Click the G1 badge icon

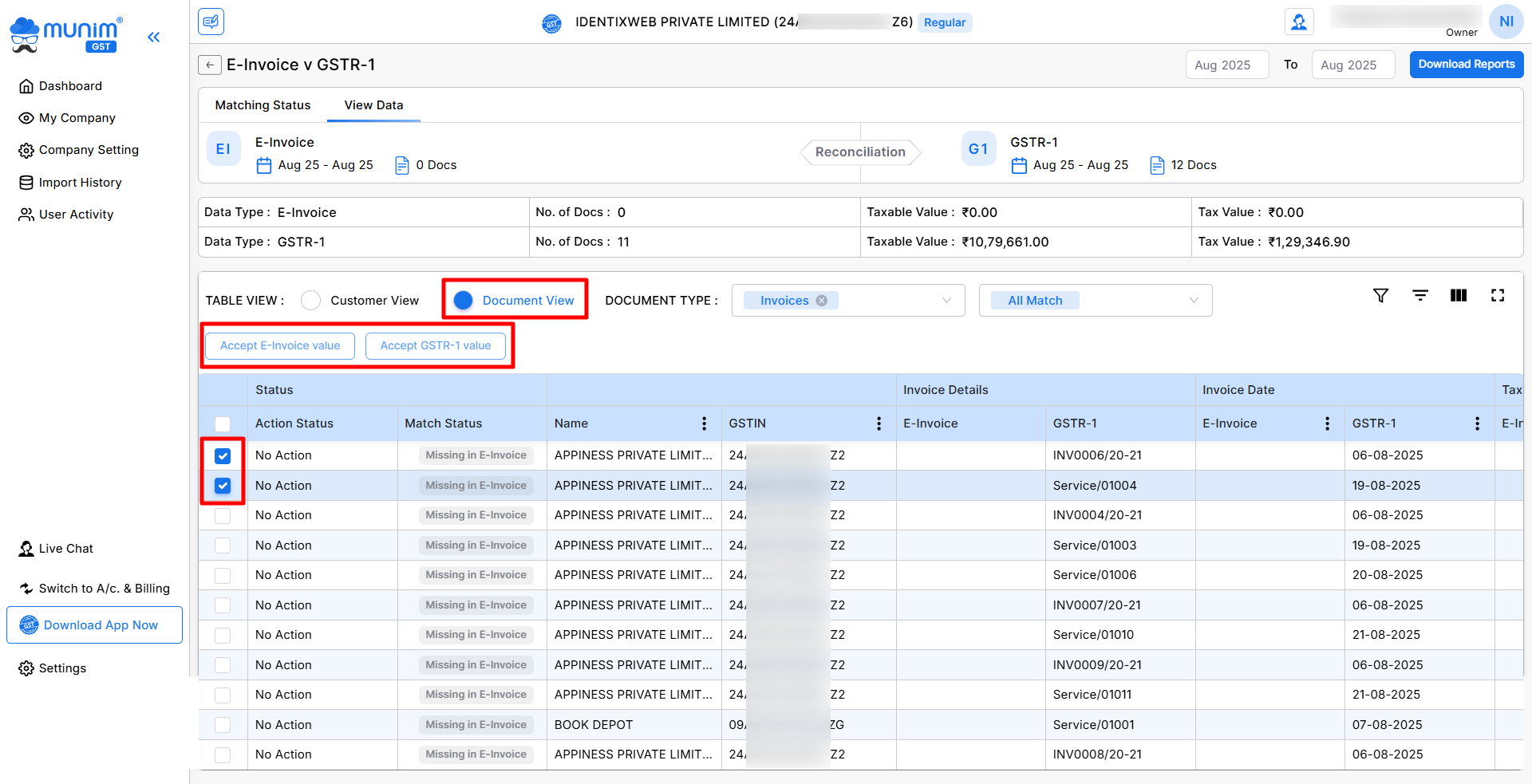pos(978,149)
